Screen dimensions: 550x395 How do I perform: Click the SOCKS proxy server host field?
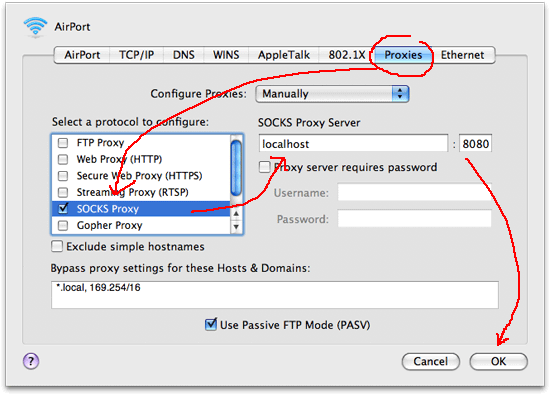tap(354, 143)
